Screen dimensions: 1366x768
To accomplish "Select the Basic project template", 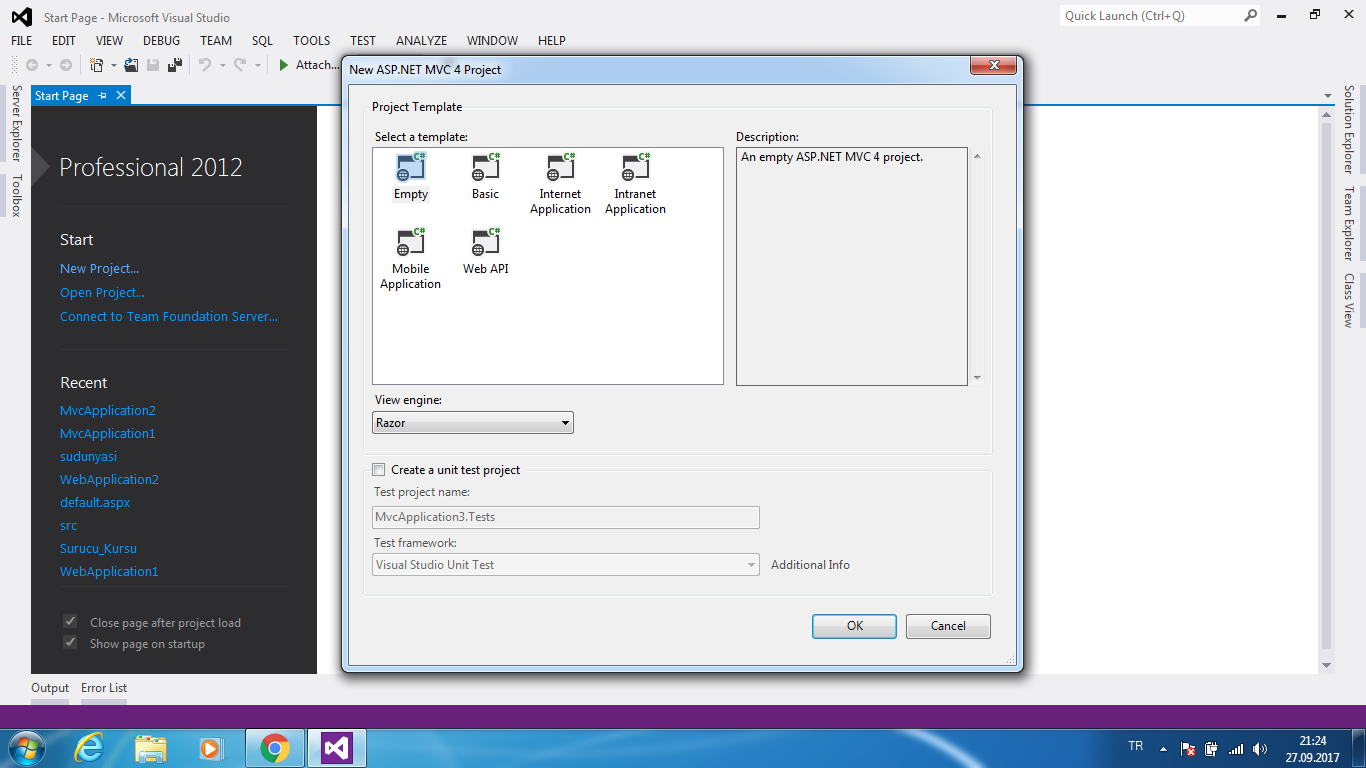I will click(485, 177).
